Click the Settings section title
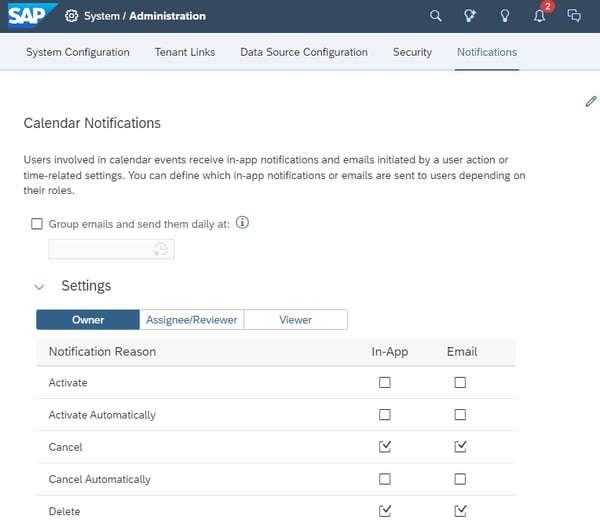Image resolution: width=600 pixels, height=523 pixels. tap(86, 286)
